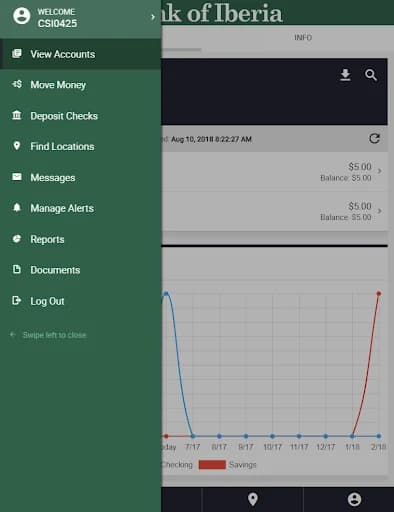Screen dimensions: 394x512
Task: Click the download icon in dark header
Action: pos(345,75)
